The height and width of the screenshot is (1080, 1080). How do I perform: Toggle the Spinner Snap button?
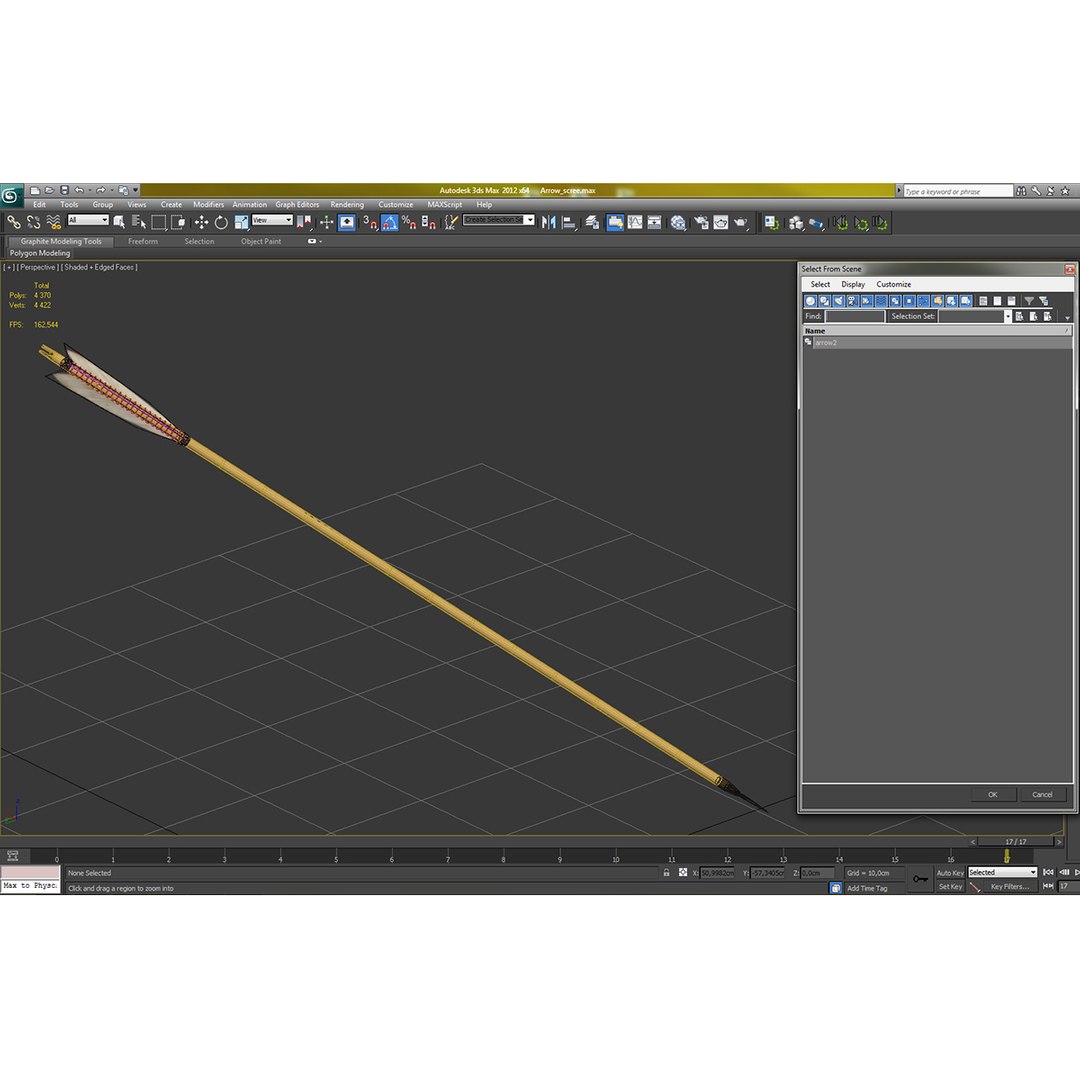[x=428, y=222]
